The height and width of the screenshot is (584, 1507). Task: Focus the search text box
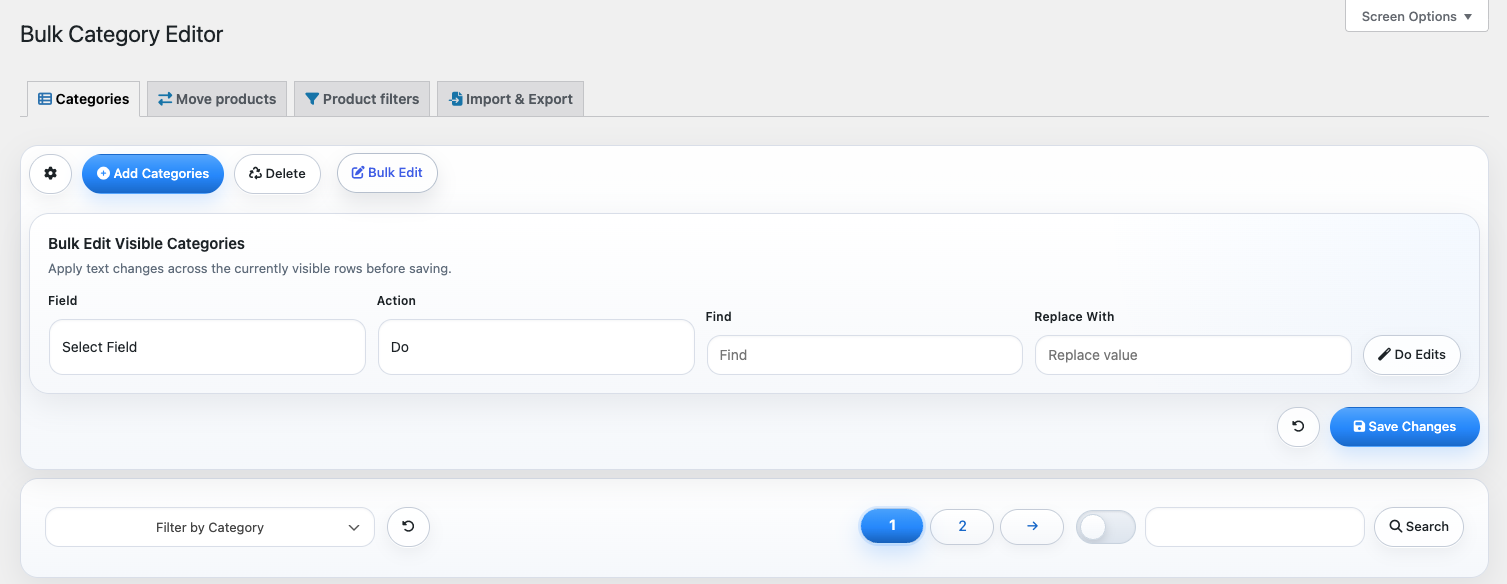1254,527
